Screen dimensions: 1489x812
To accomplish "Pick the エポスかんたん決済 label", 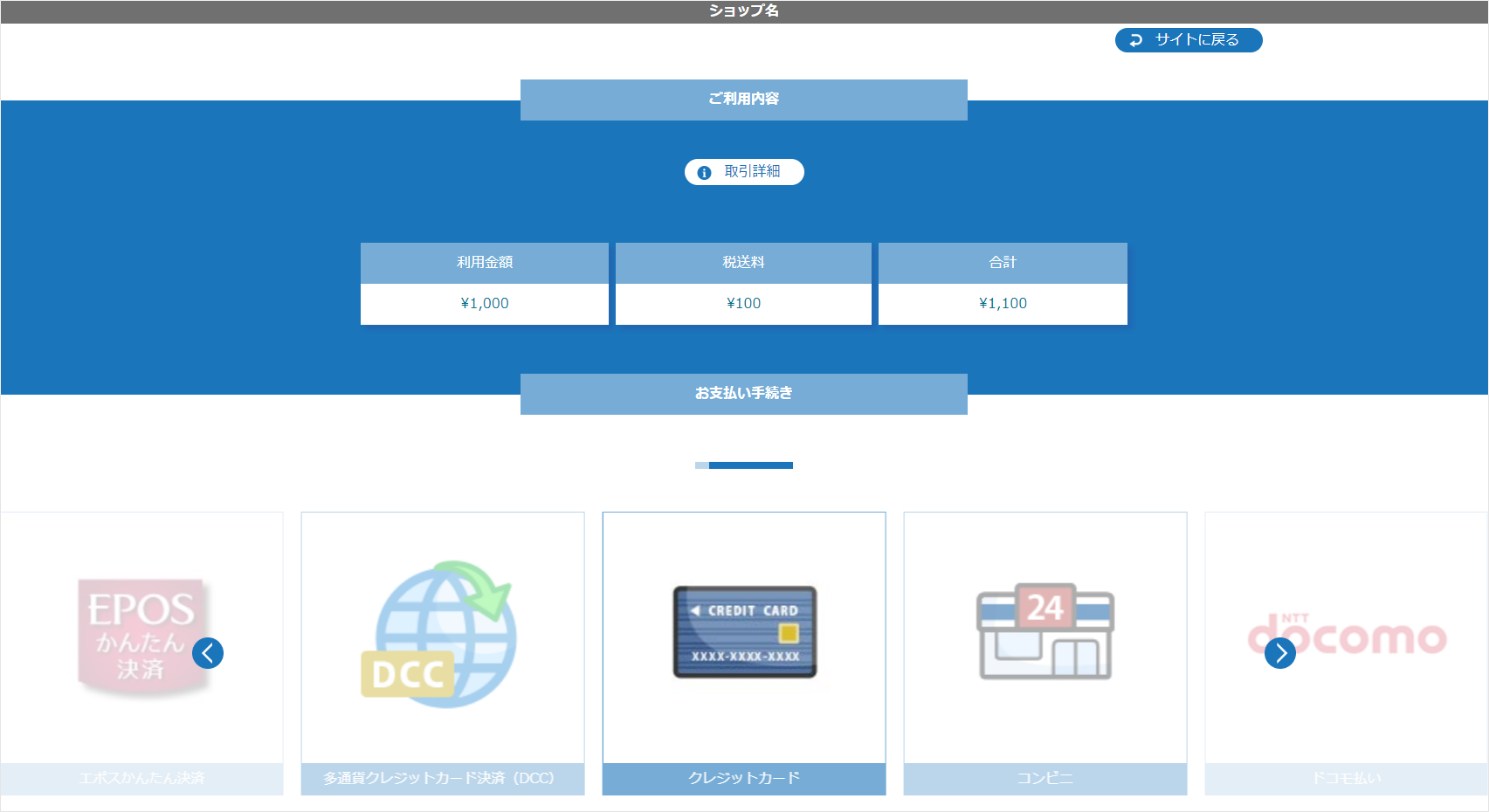I will click(x=141, y=778).
